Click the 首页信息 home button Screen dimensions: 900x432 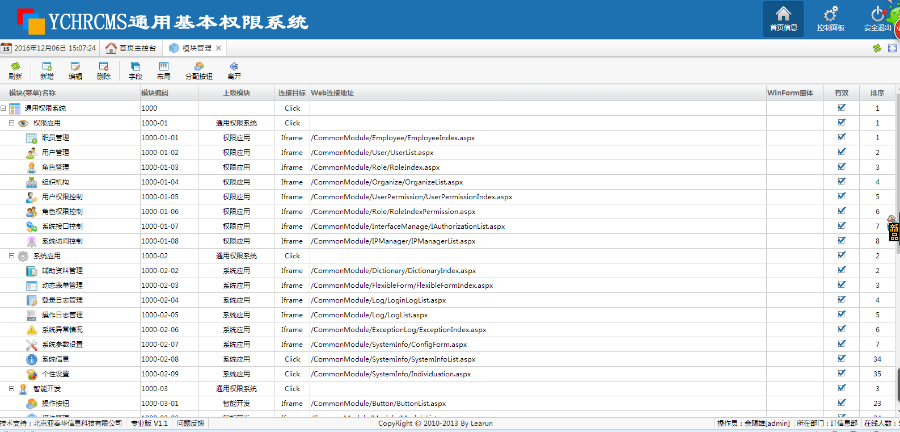point(783,19)
